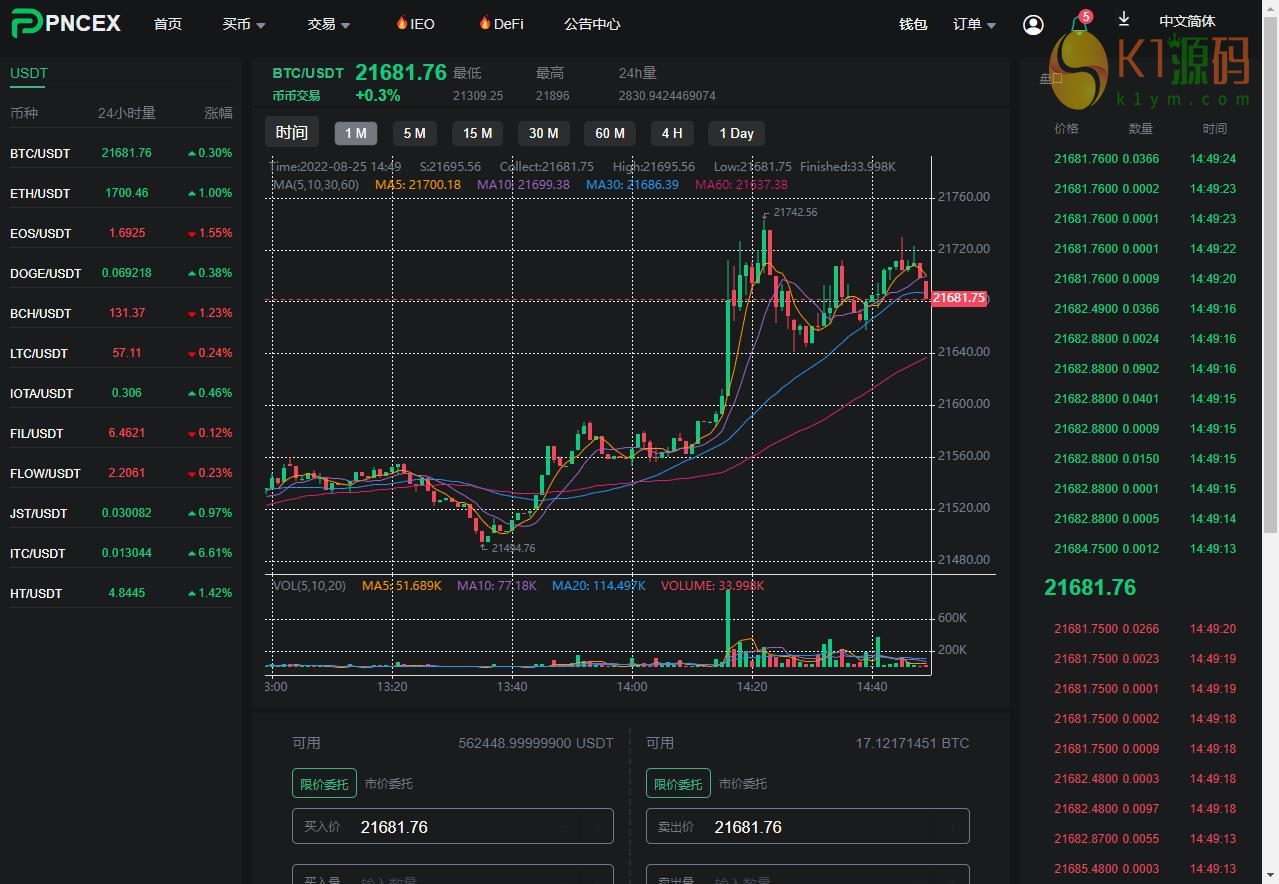Screen dimensions: 1279x884
Task: Select the DOGE/USDT pair row
Action: [x=121, y=273]
